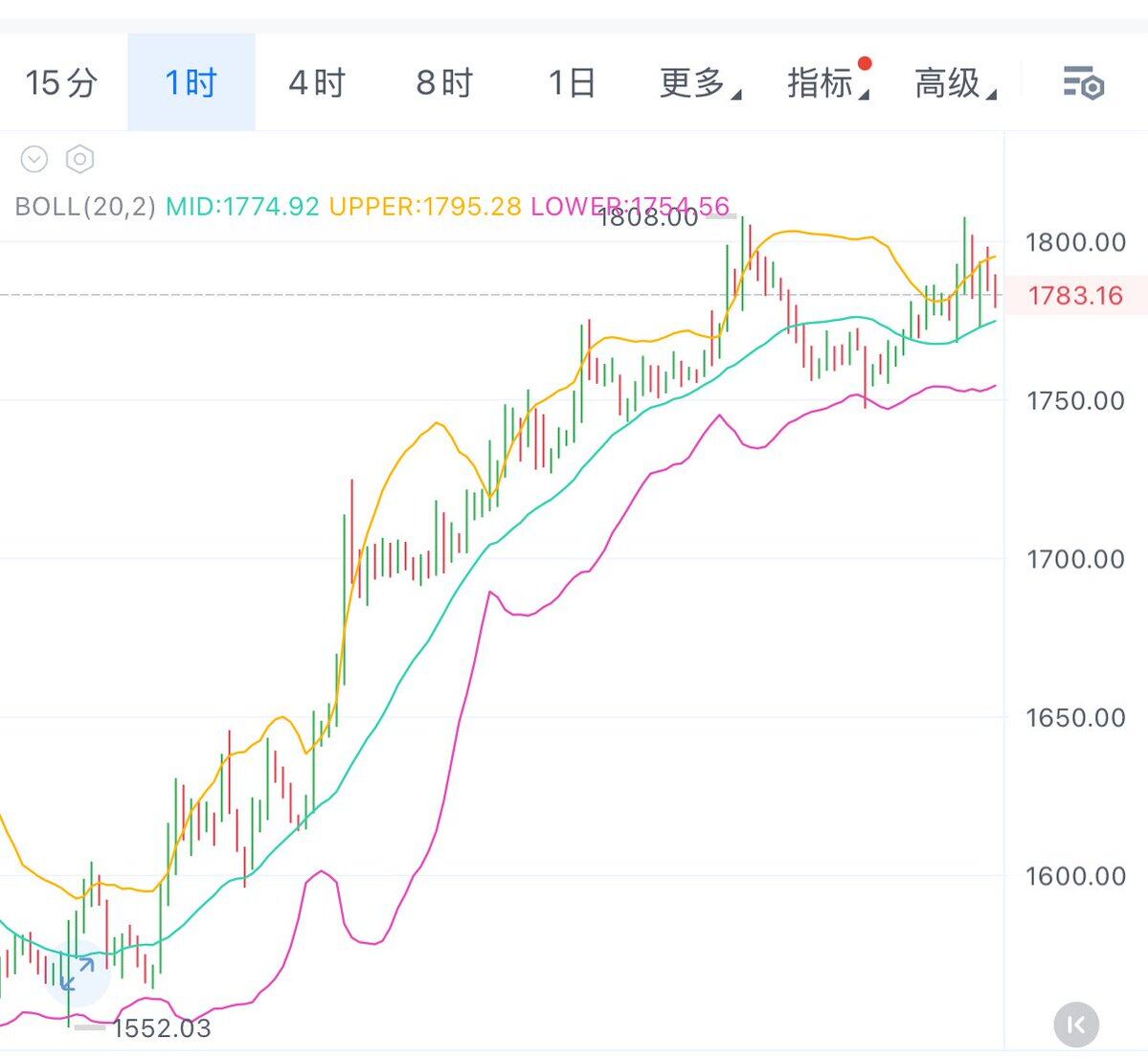Tap the fullscreen expand arrows icon
Screen dimensions: 1148x1059
[78, 974]
